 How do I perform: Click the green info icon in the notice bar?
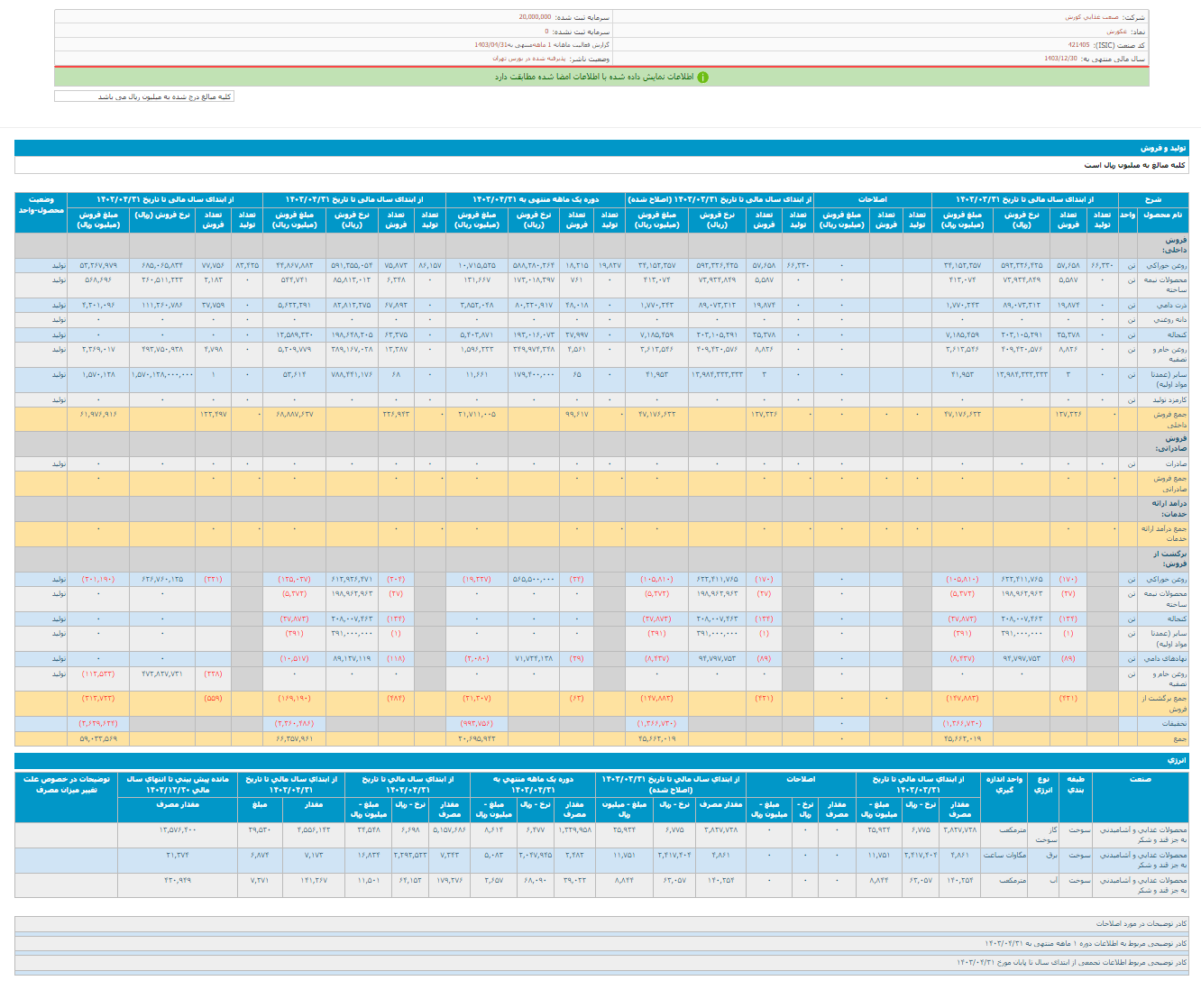click(703, 78)
